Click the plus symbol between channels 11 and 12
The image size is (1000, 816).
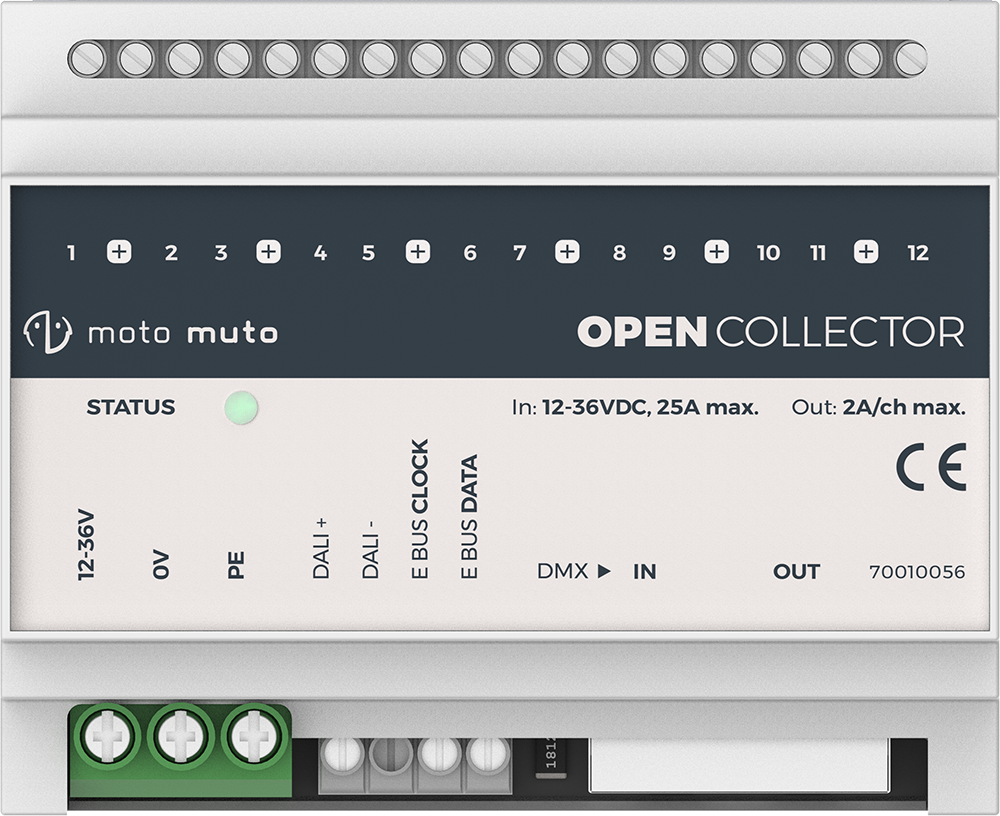tap(865, 252)
